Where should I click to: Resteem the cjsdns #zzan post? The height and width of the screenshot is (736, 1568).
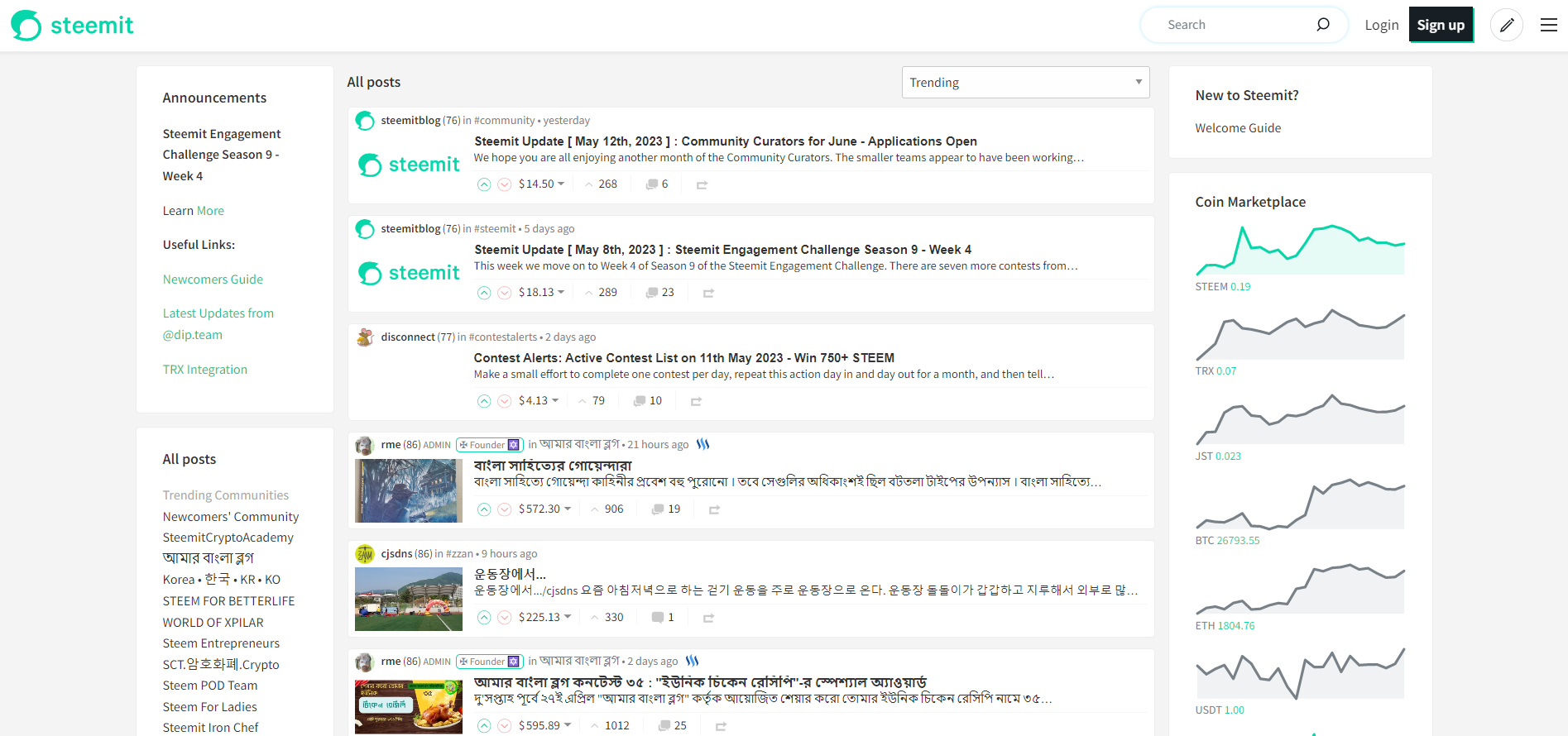[708, 619]
